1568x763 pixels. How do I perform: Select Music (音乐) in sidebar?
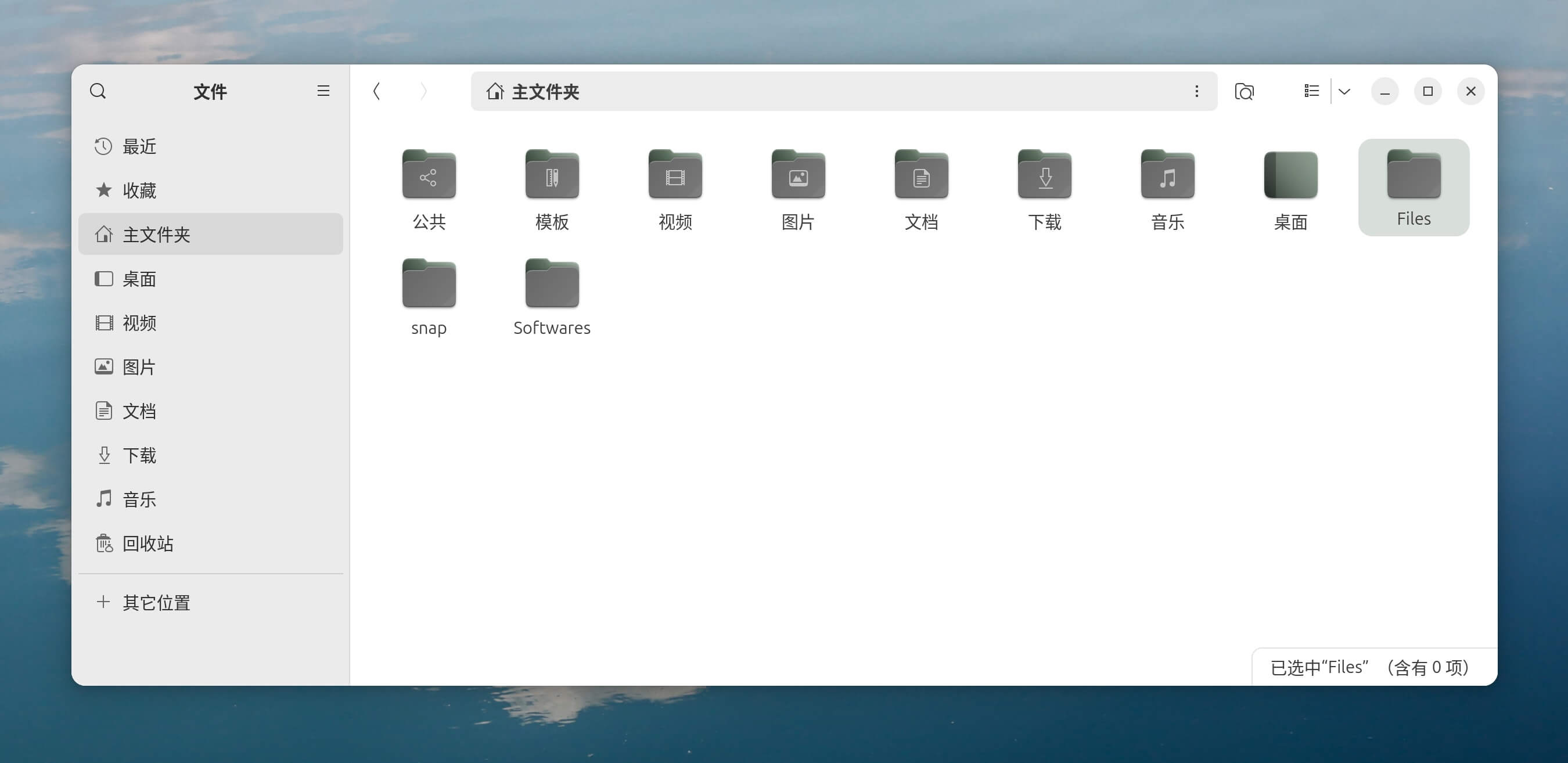click(139, 499)
